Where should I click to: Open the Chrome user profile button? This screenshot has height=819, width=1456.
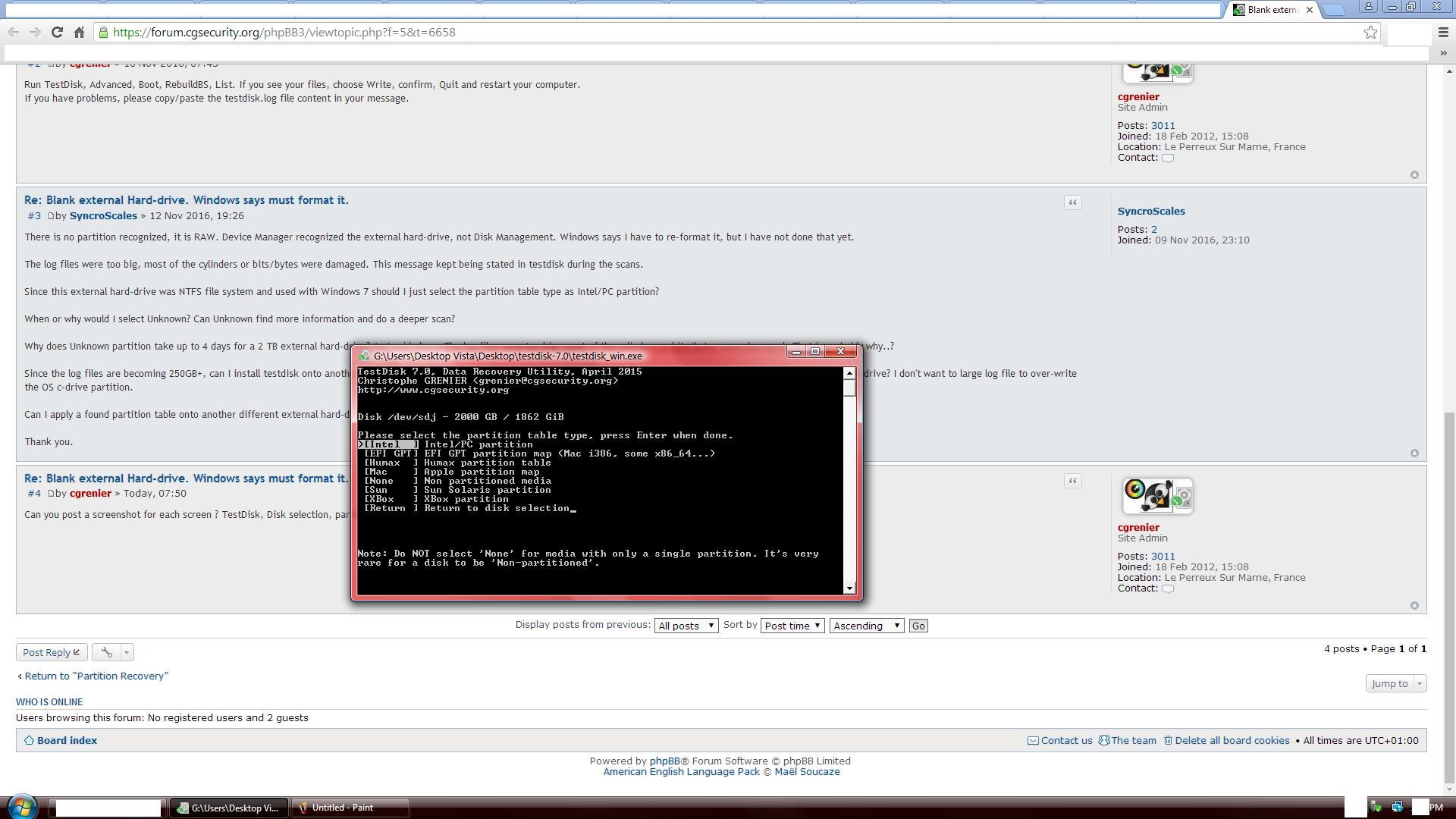point(1369,6)
